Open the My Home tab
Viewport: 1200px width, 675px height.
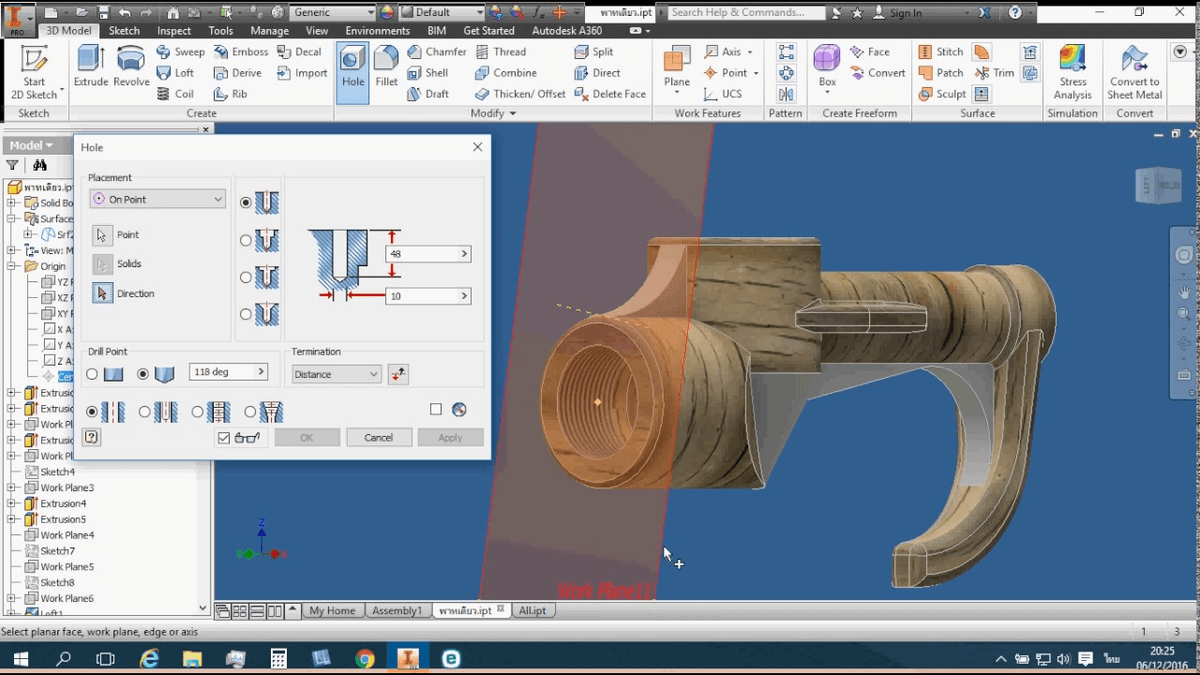pos(332,611)
